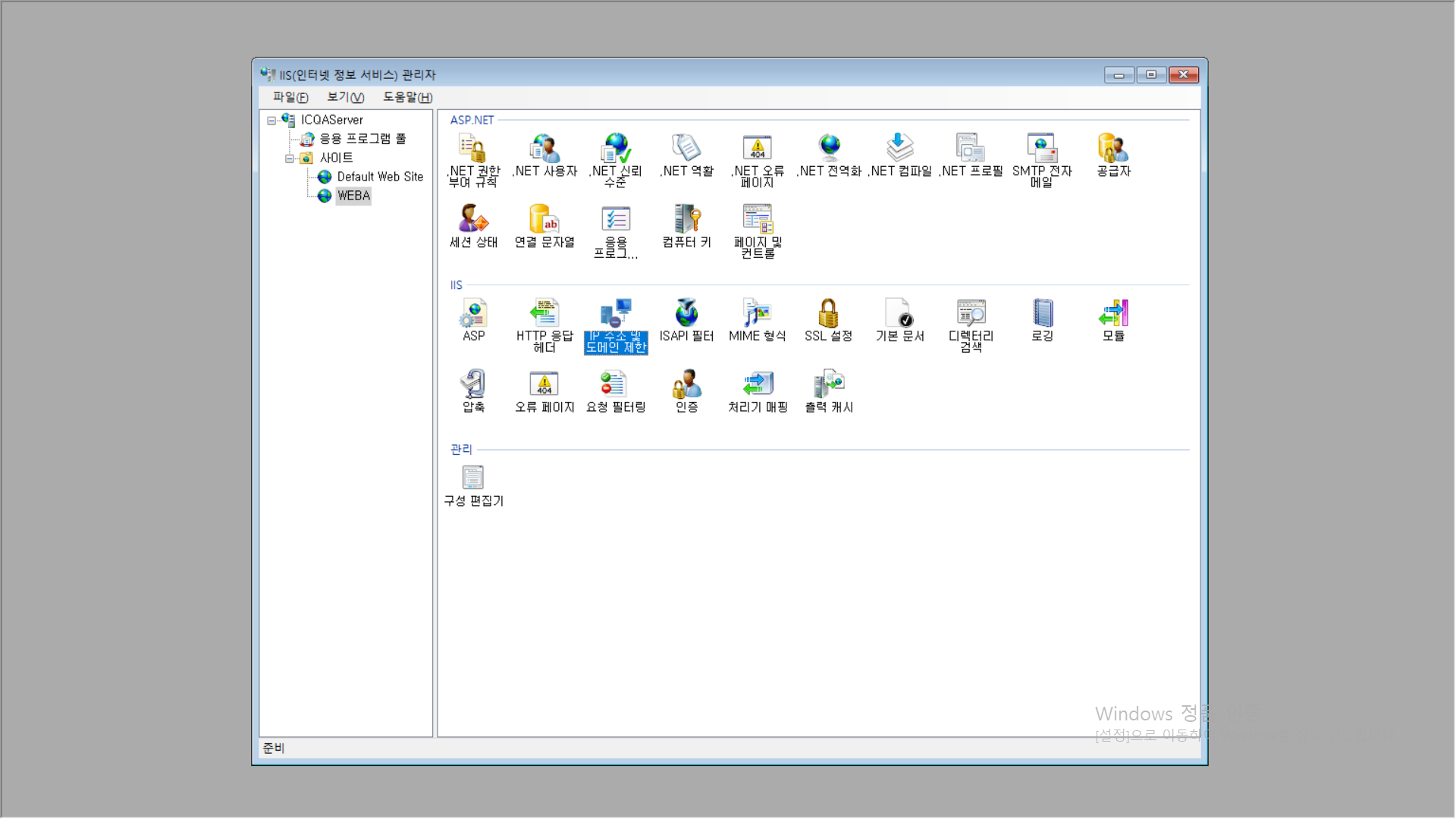Select the 로깅 icon
Viewport: 1456px width, 819px height.
1042,313
